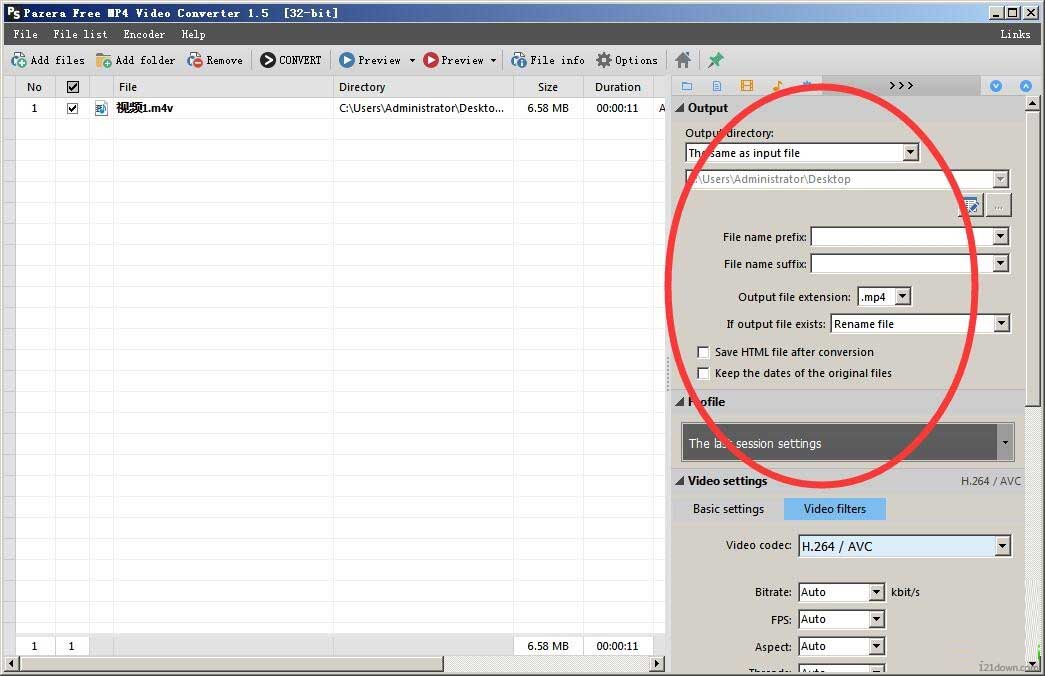Open the File list menu

[x=80, y=34]
